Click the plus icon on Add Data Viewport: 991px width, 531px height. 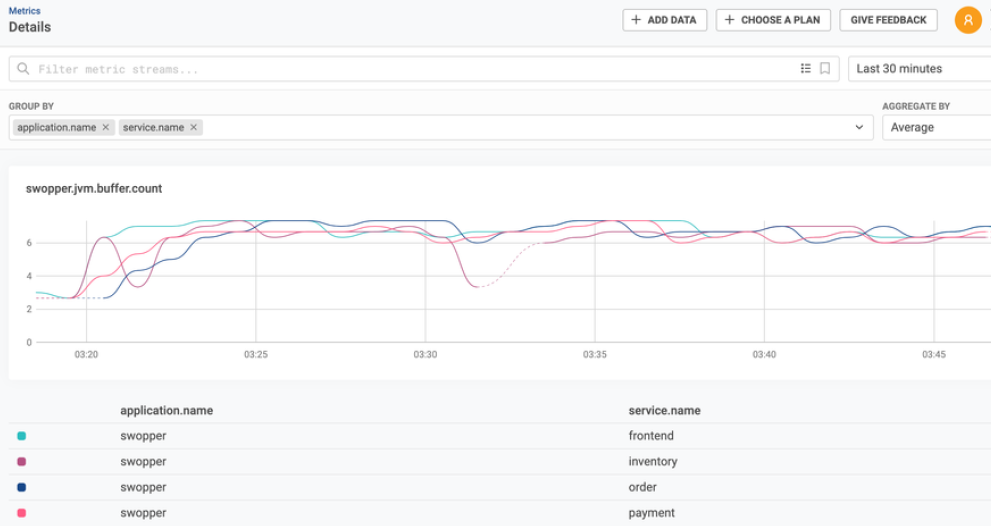[636, 20]
